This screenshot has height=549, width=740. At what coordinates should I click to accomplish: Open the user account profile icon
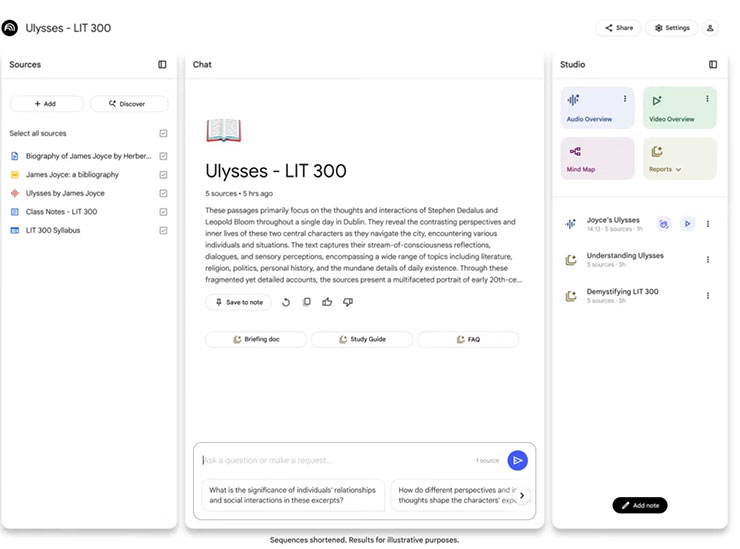(711, 28)
